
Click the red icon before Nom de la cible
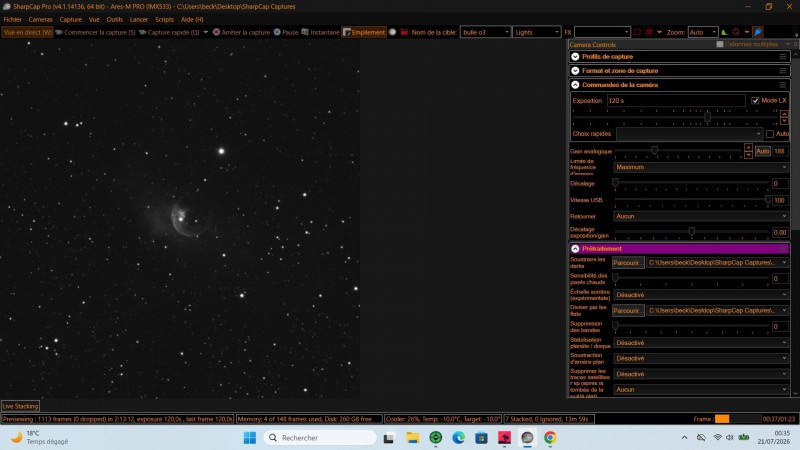coord(404,32)
